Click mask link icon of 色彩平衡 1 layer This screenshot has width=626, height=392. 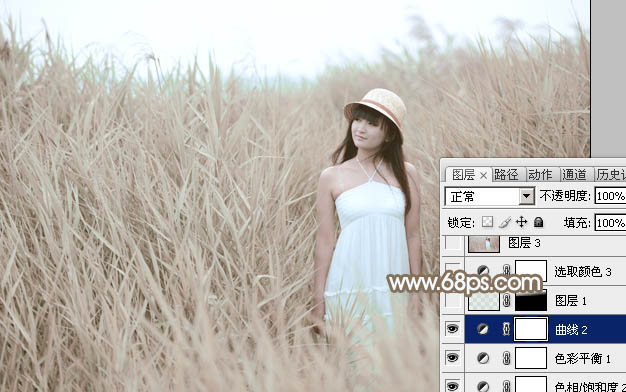coord(506,358)
